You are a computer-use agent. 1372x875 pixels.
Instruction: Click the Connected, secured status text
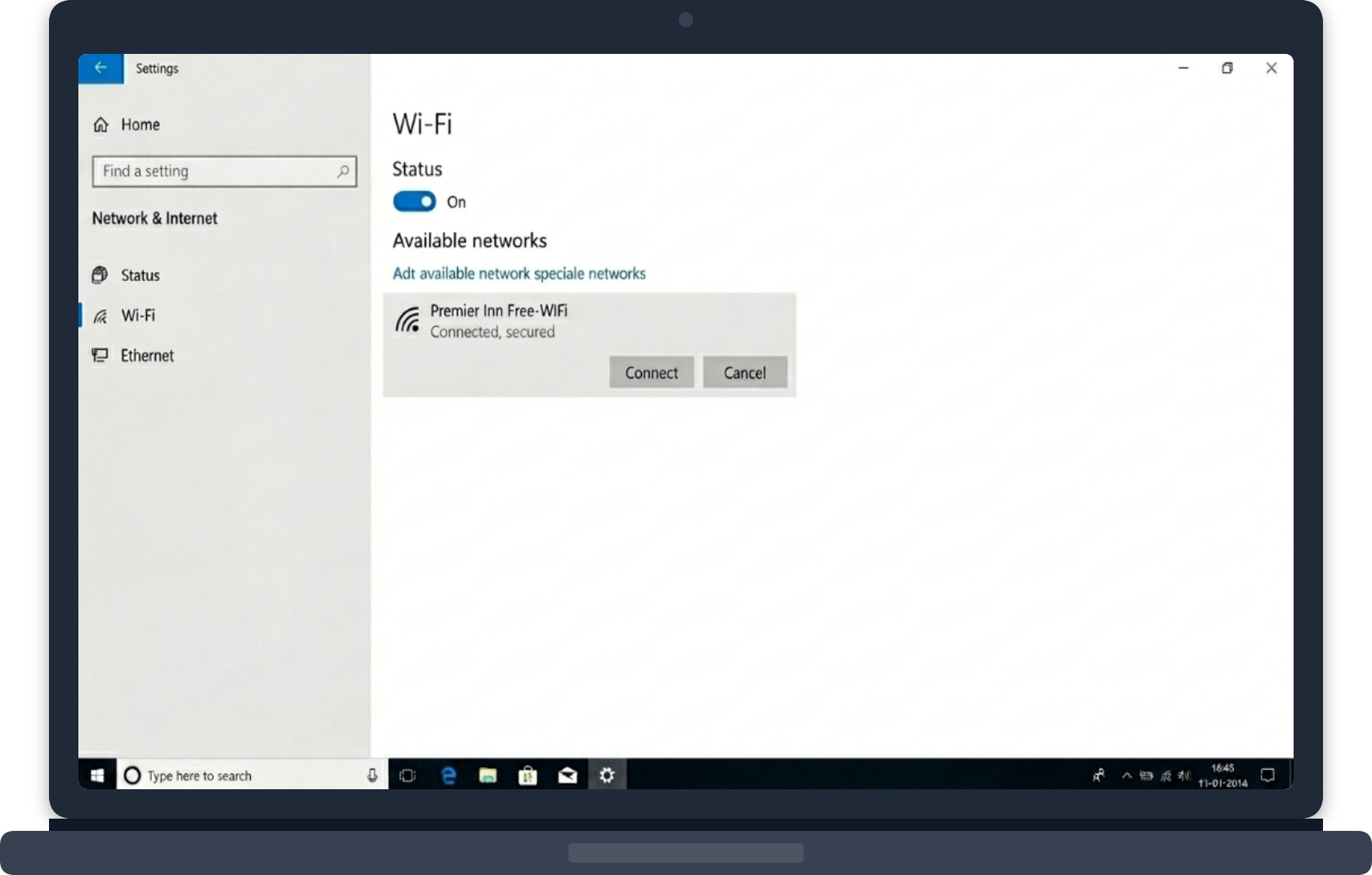[x=492, y=333]
